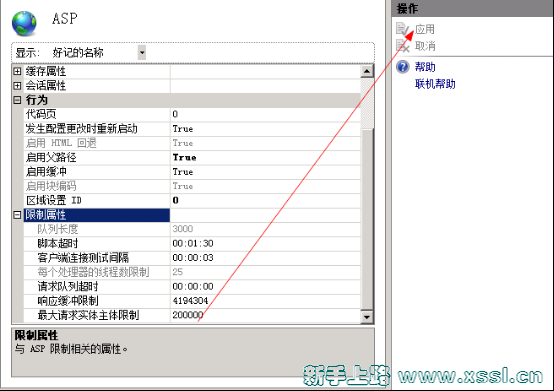The height and width of the screenshot is (391, 554).
Task: Click the ASP globe icon
Action: (x=24, y=23)
